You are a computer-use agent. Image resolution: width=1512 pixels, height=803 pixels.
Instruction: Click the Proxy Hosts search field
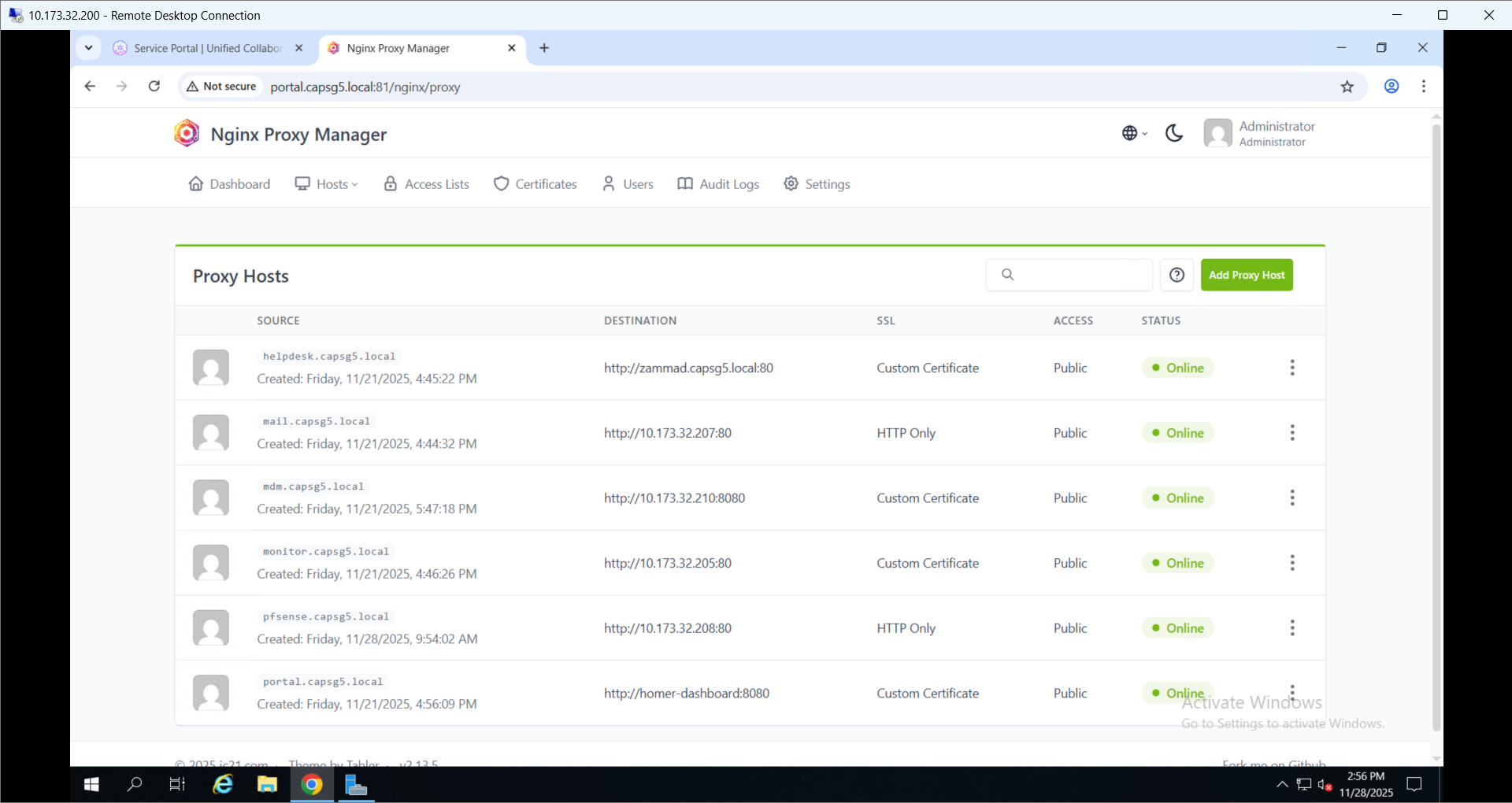tap(1079, 275)
